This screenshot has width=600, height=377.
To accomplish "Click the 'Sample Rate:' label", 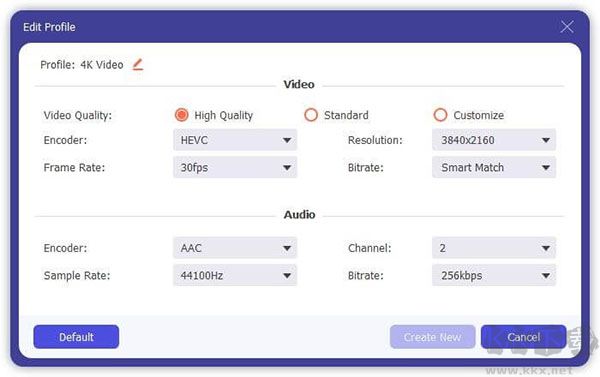I will click(x=77, y=276).
